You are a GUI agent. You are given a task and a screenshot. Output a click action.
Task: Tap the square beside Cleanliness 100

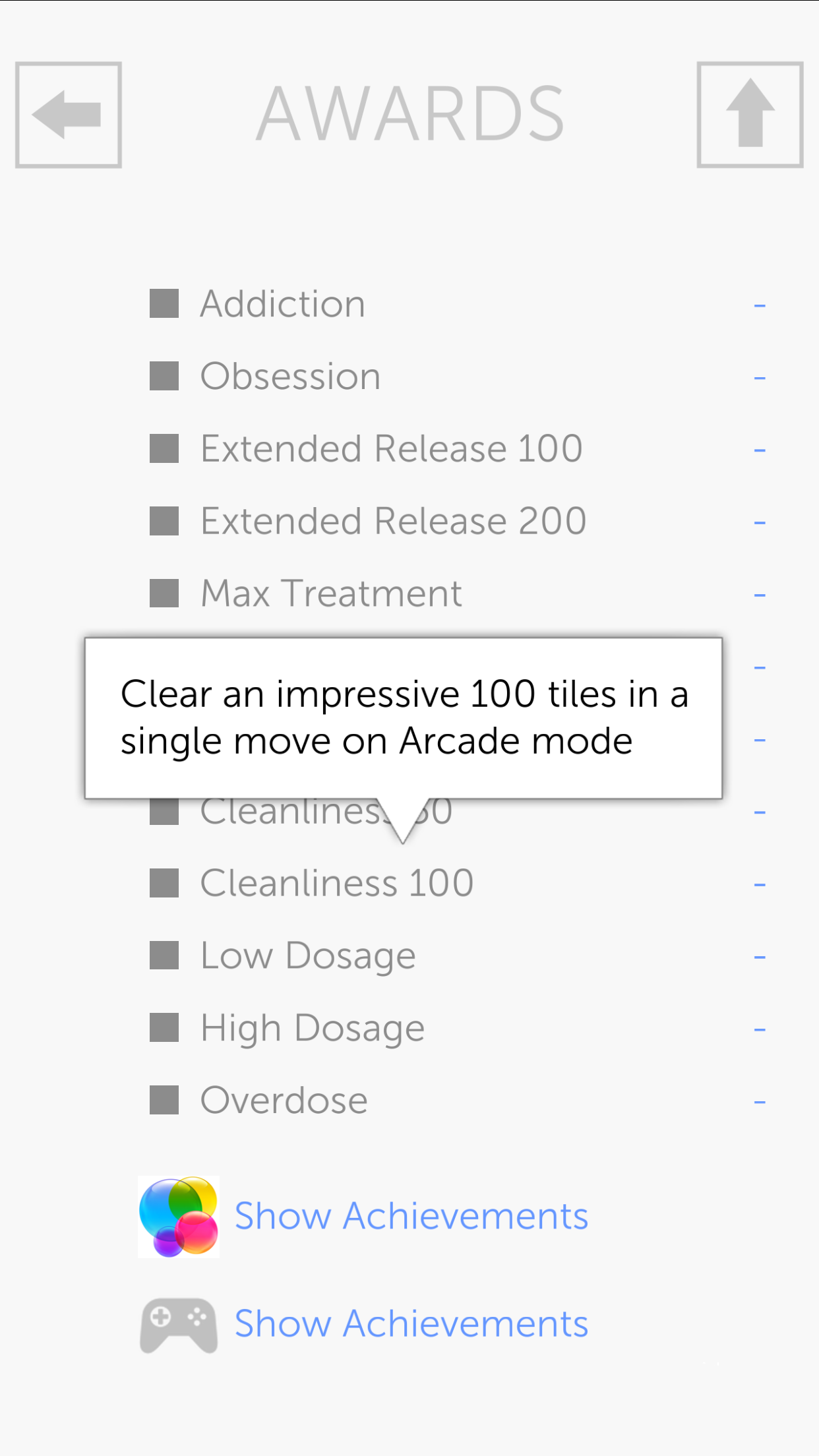(164, 883)
